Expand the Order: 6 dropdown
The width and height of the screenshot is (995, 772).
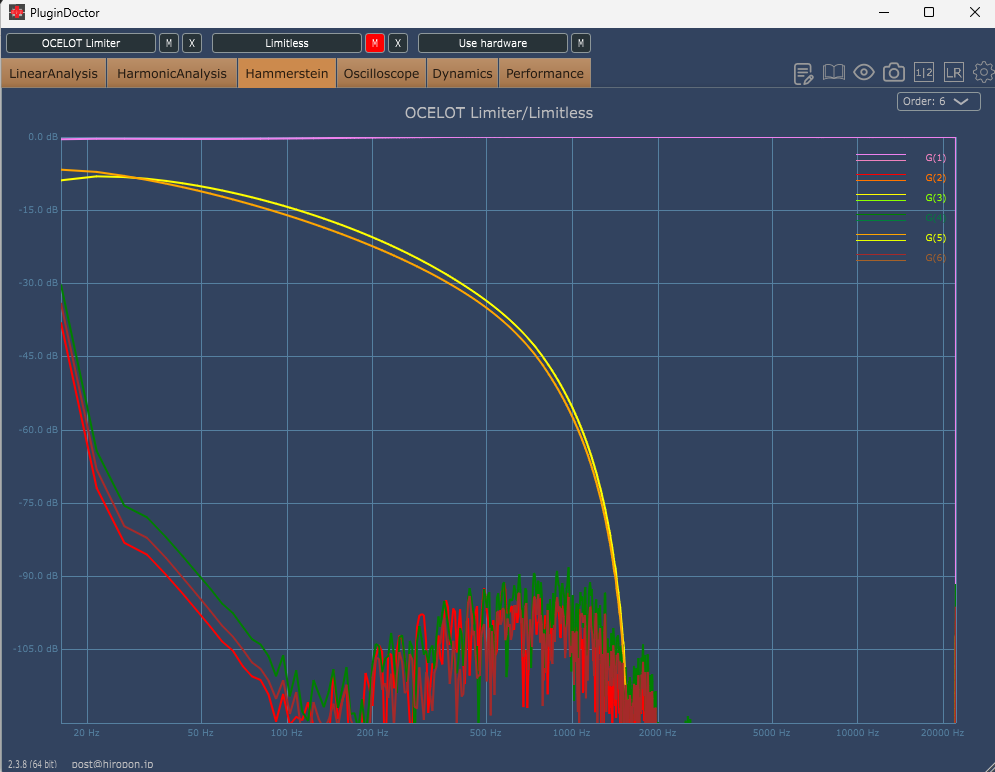939,101
